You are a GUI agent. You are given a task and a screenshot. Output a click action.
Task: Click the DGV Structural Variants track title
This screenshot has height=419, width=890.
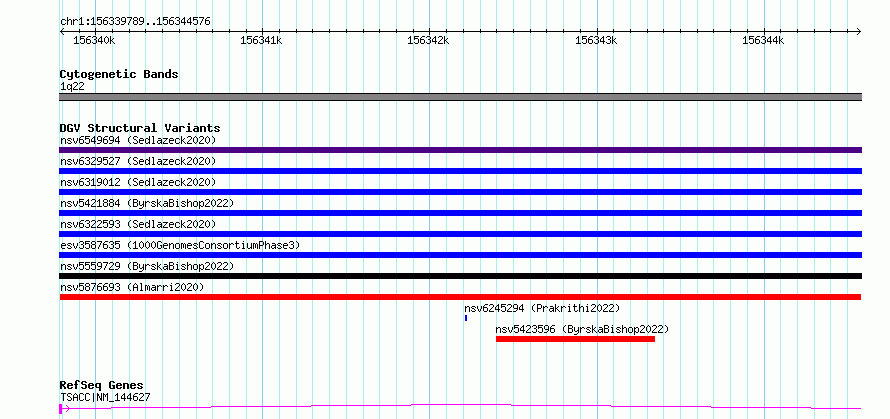[x=140, y=128]
